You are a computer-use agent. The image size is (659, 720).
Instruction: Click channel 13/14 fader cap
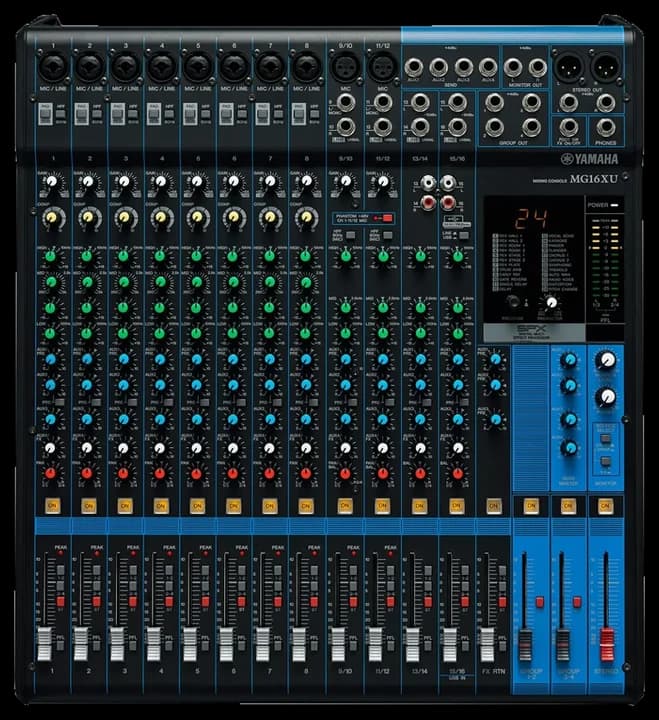pos(412,644)
